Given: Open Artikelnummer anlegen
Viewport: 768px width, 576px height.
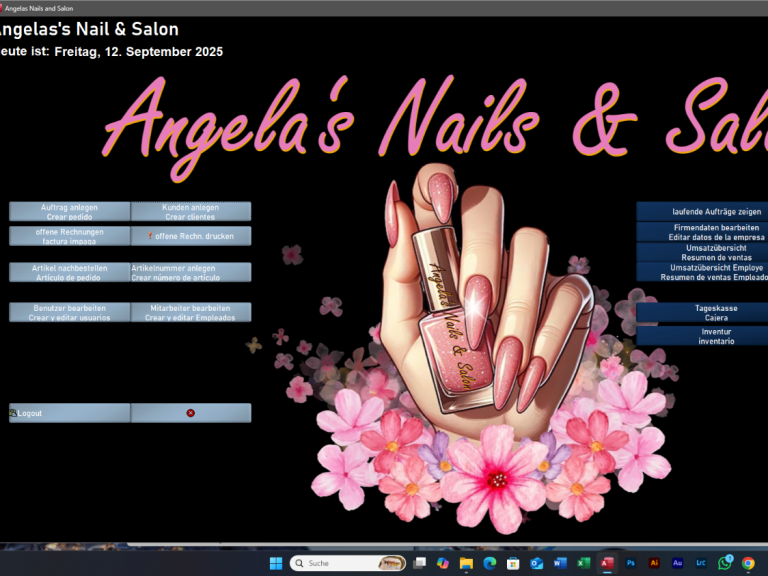Looking at the screenshot, I should 191,272.
